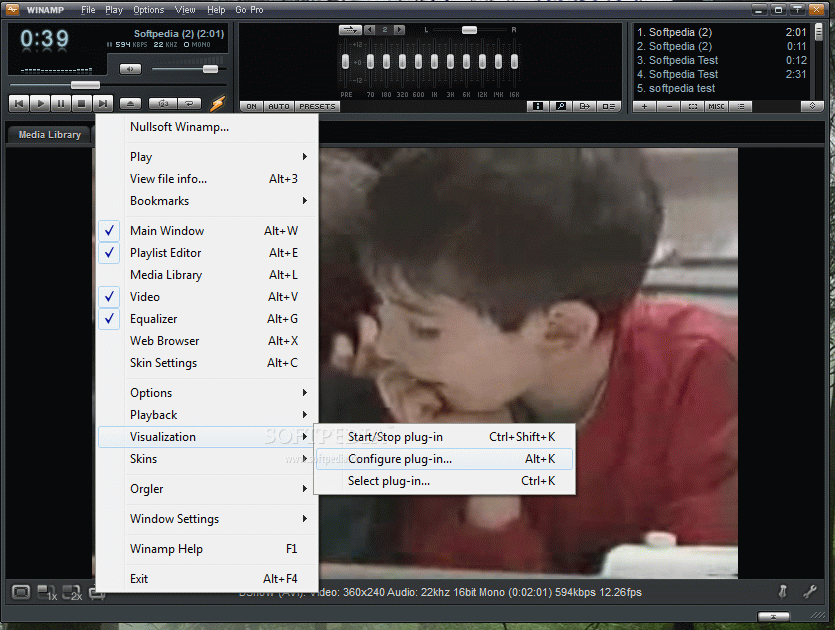Screen dimensions: 835x630
Task: Choose Select plug-in... in submenu
Action: (x=444, y=481)
